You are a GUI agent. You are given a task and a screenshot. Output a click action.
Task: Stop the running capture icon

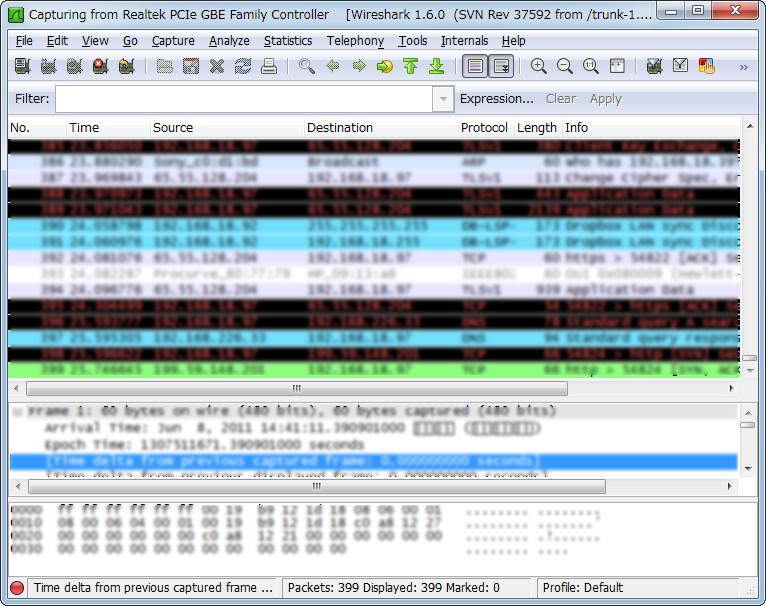point(100,66)
